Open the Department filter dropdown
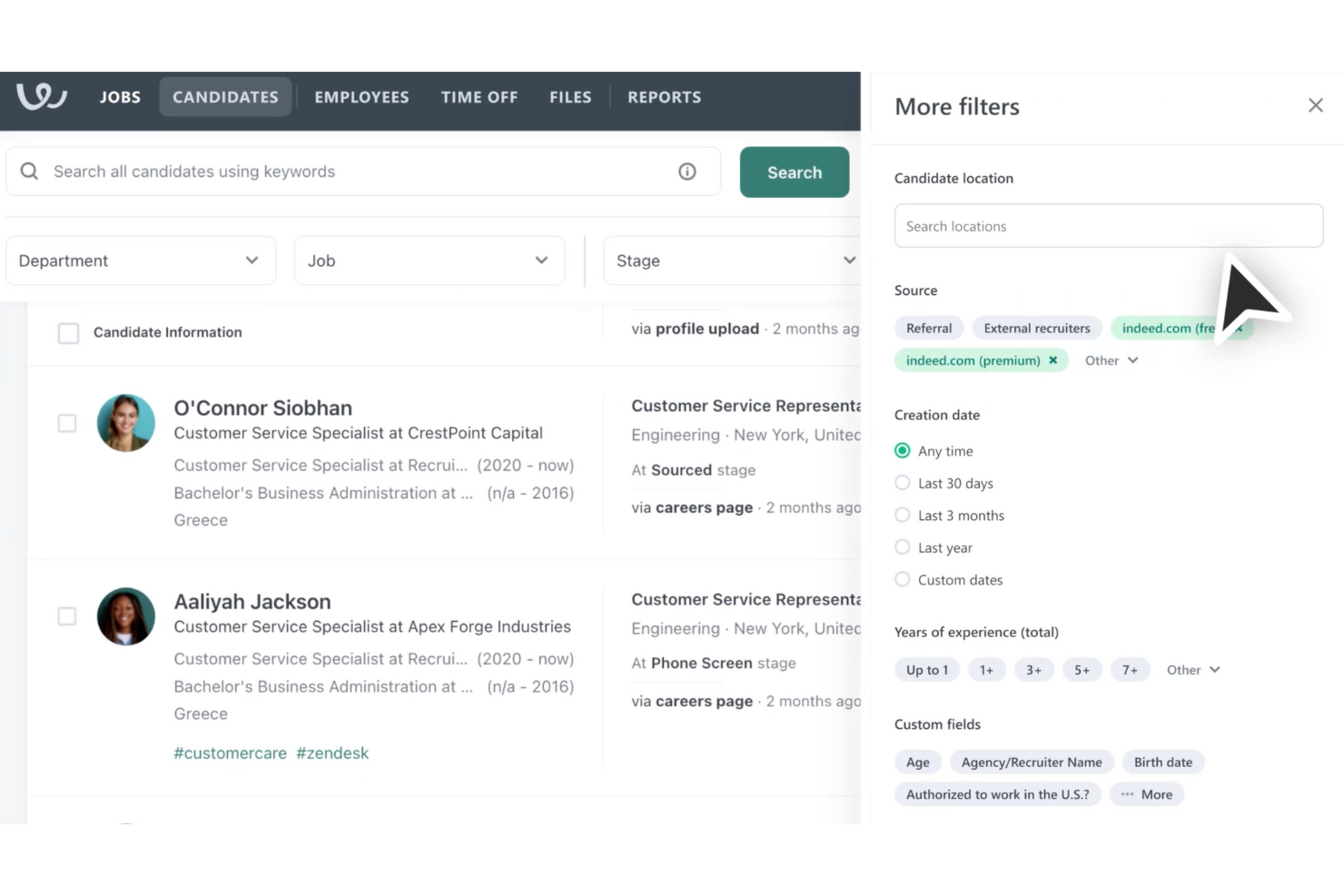Screen dimensions: 1344x896 pyautogui.click(x=141, y=261)
